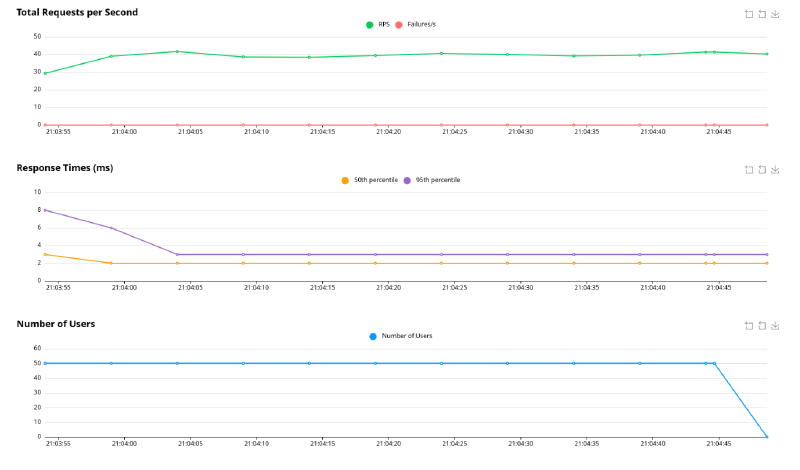800x470 pixels.
Task: Click final Number of Users point at zero
Action: click(x=767, y=436)
